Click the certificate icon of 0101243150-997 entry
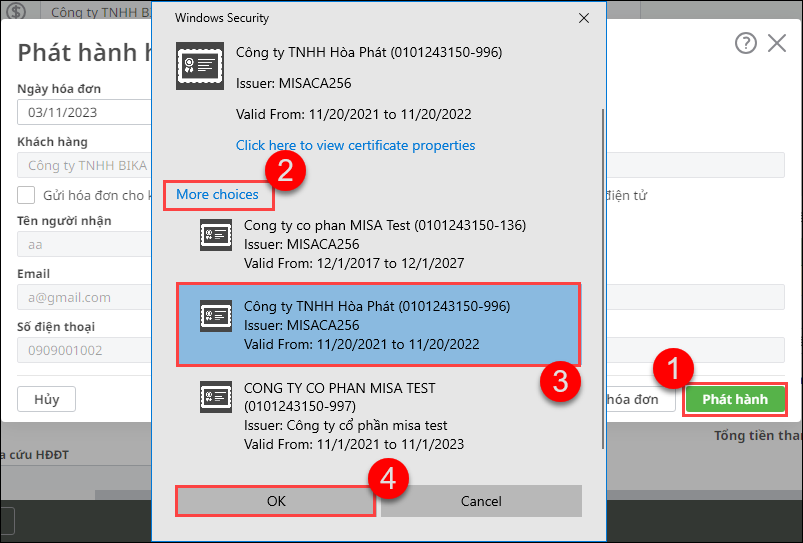The height and width of the screenshot is (543, 803). (x=216, y=397)
